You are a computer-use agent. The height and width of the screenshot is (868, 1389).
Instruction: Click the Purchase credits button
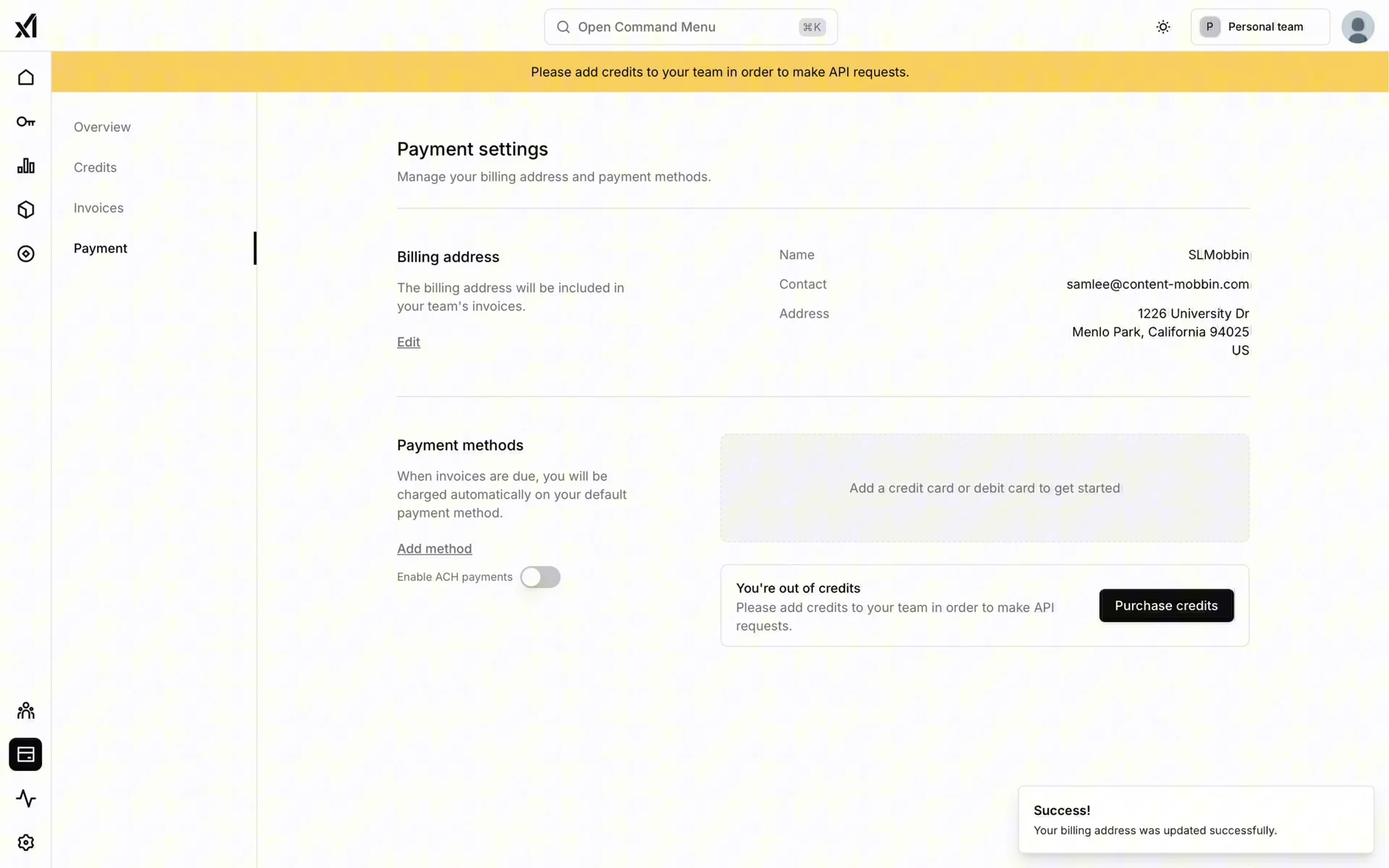pyautogui.click(x=1166, y=605)
